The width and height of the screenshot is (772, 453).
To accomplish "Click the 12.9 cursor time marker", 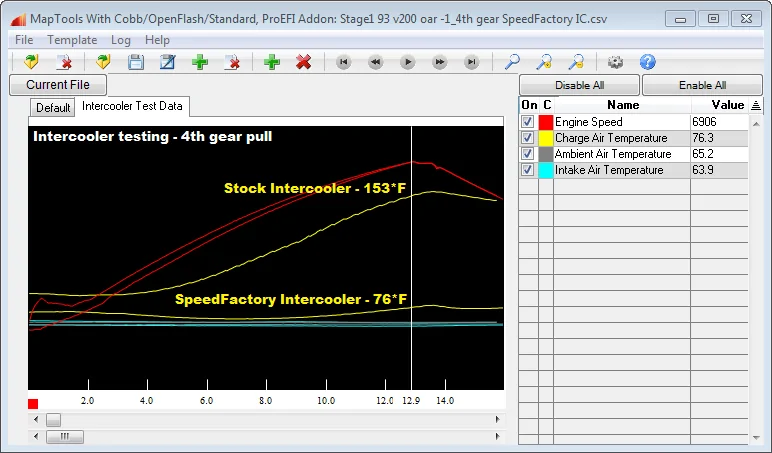I will point(411,401).
